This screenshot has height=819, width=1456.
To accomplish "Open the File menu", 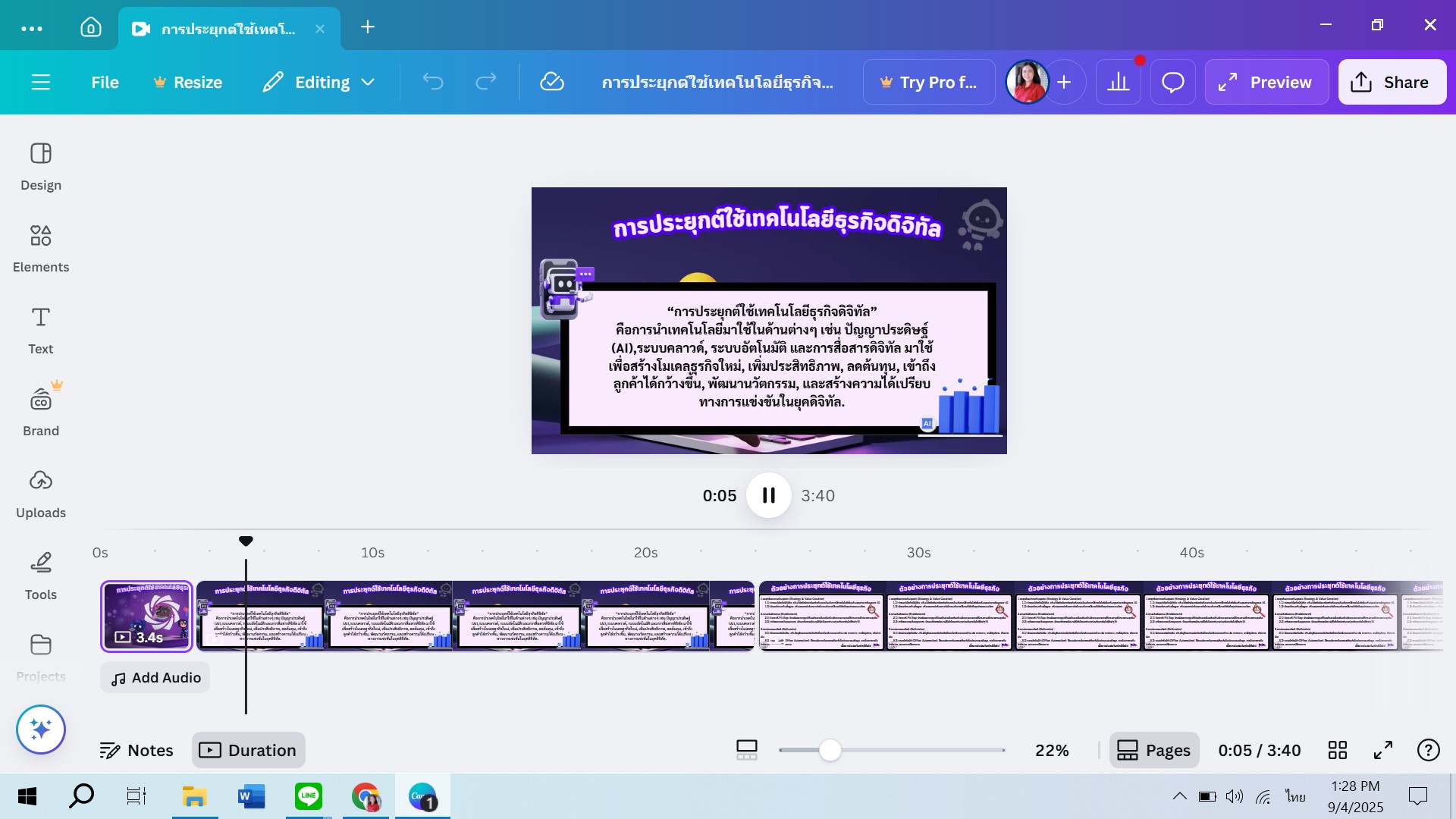I will (105, 82).
